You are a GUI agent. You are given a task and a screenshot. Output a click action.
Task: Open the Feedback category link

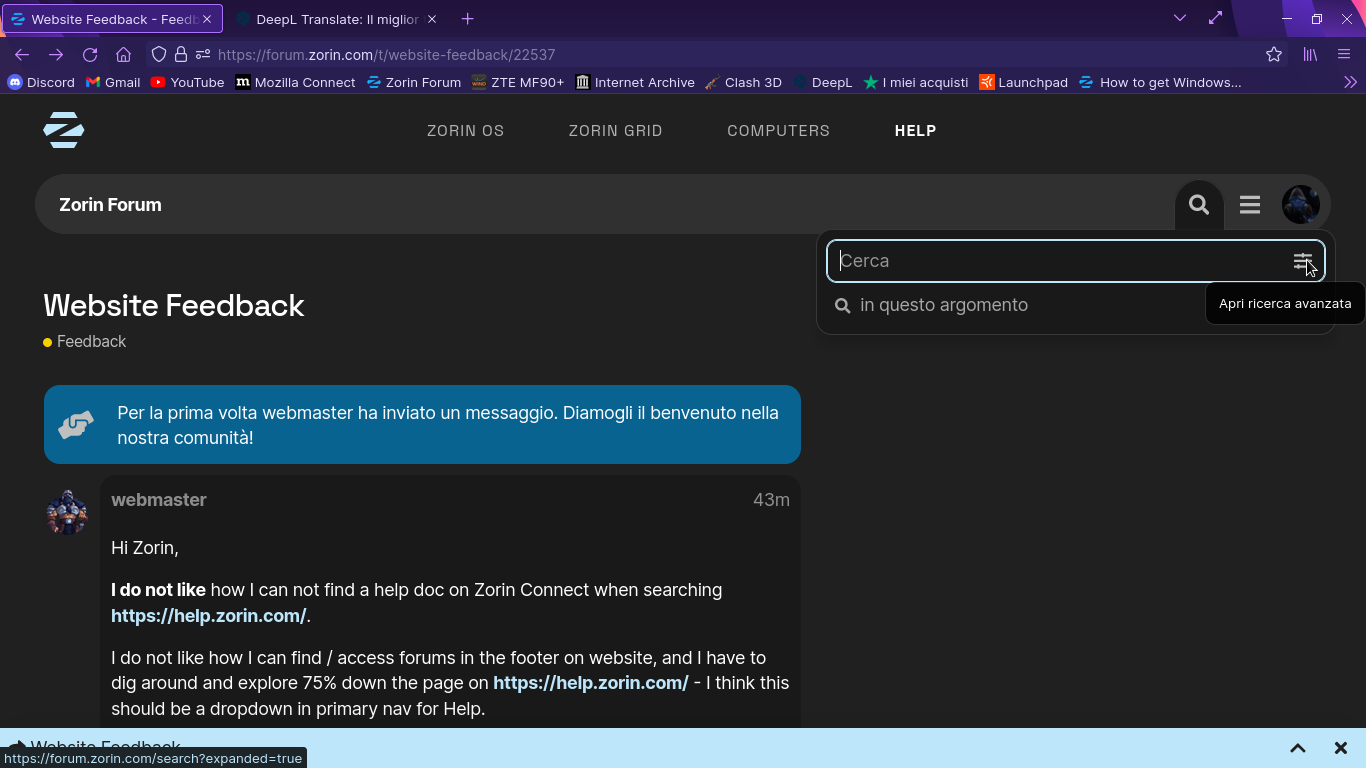pyautogui.click(x=84, y=342)
